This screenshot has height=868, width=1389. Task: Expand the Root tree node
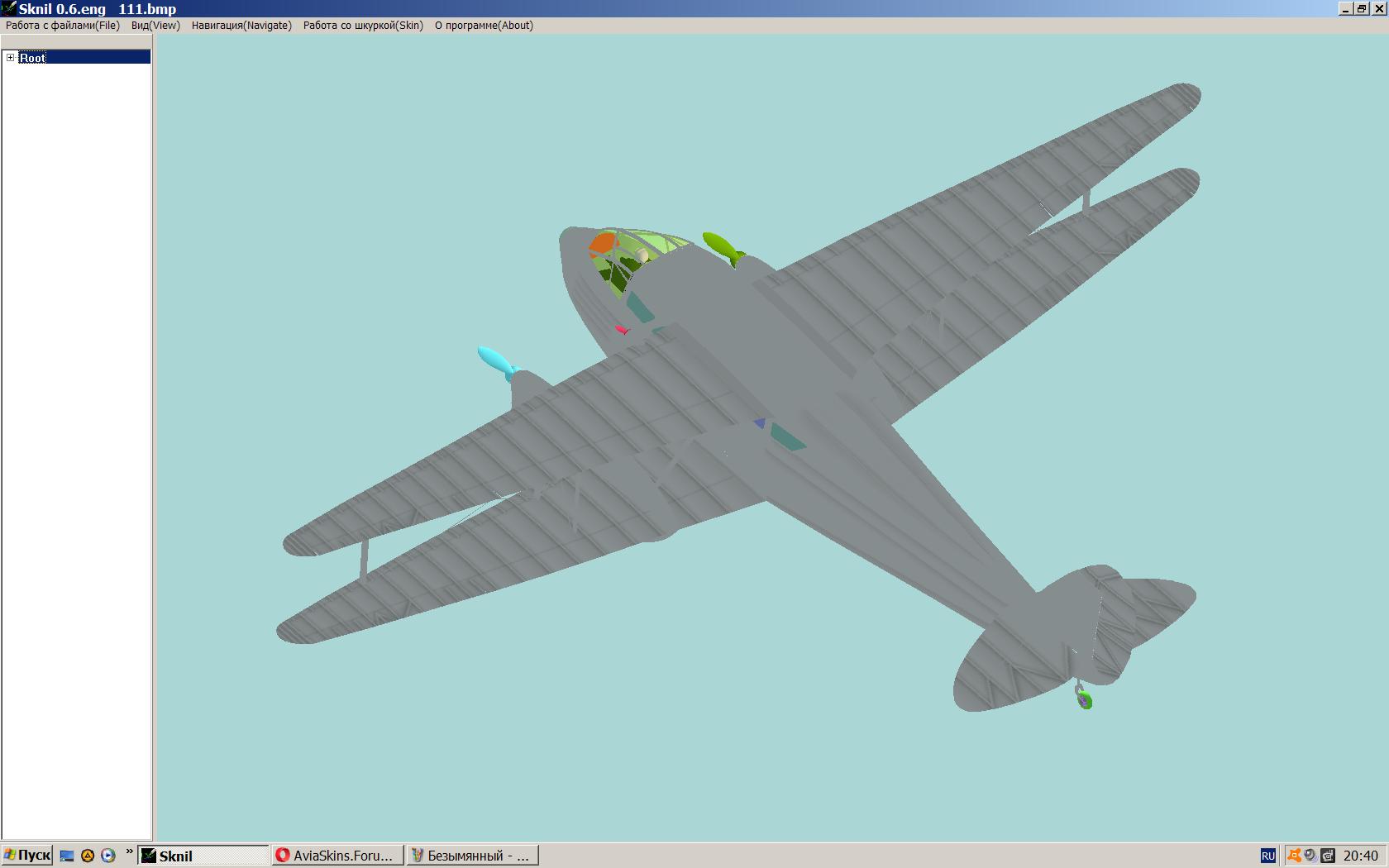pos(11,58)
